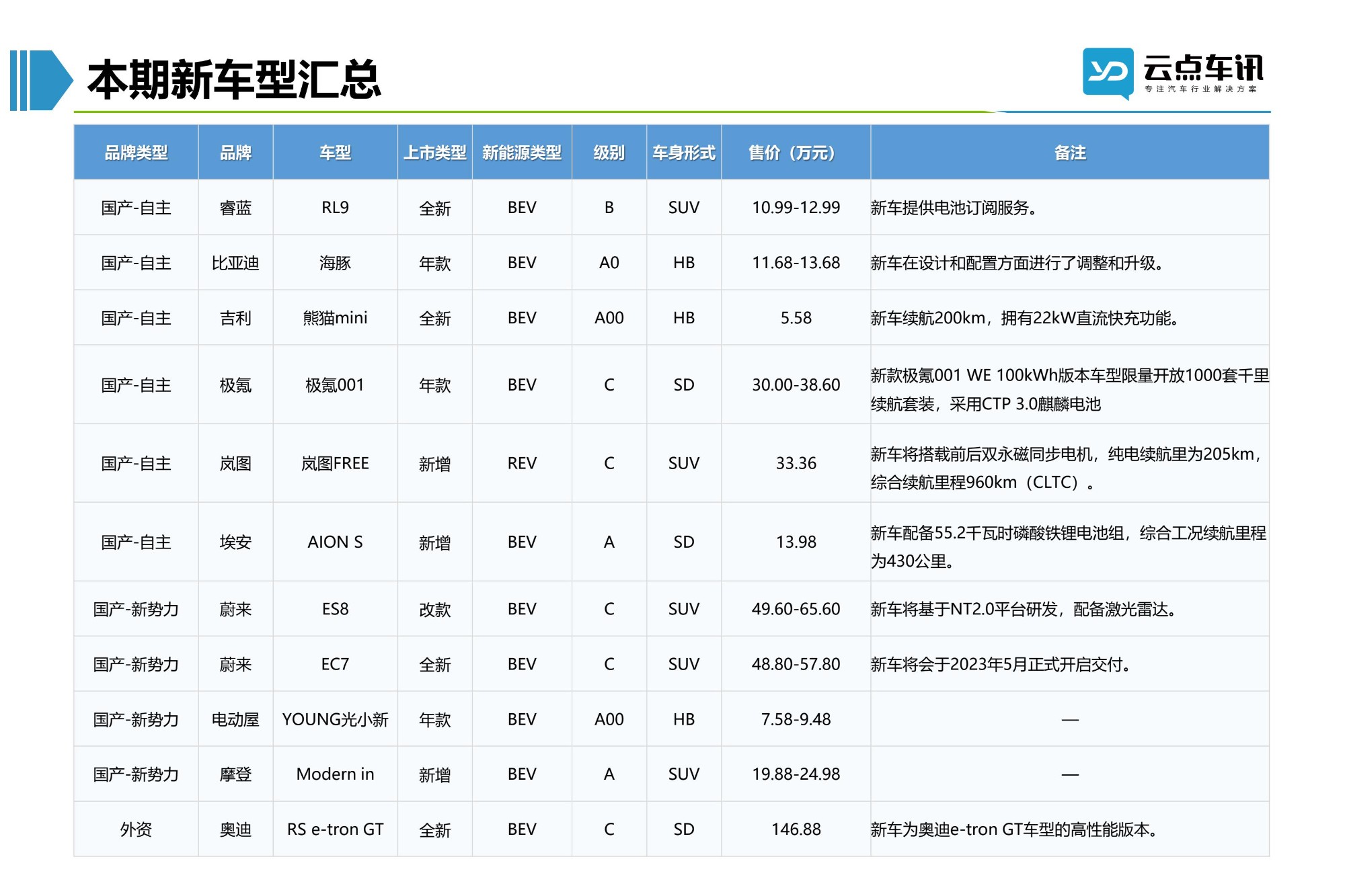Image resolution: width=1345 pixels, height=896 pixels.
Task: Select the 电动屋 brand cell
Action: pyautogui.click(x=235, y=719)
